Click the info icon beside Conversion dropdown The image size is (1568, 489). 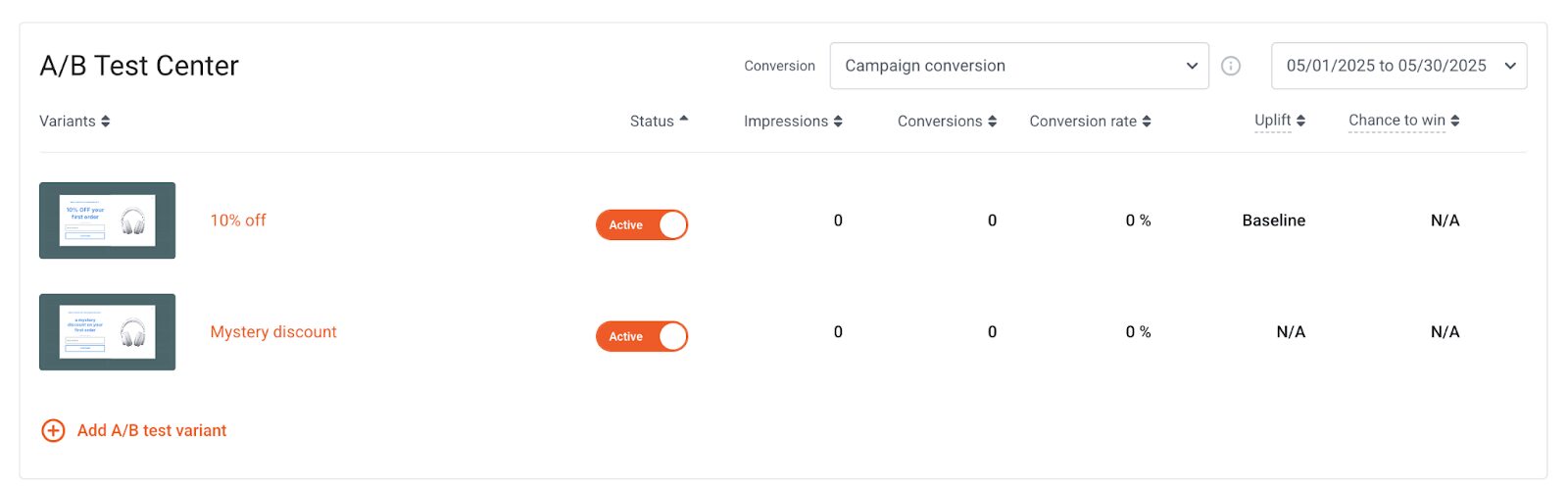point(1231,66)
